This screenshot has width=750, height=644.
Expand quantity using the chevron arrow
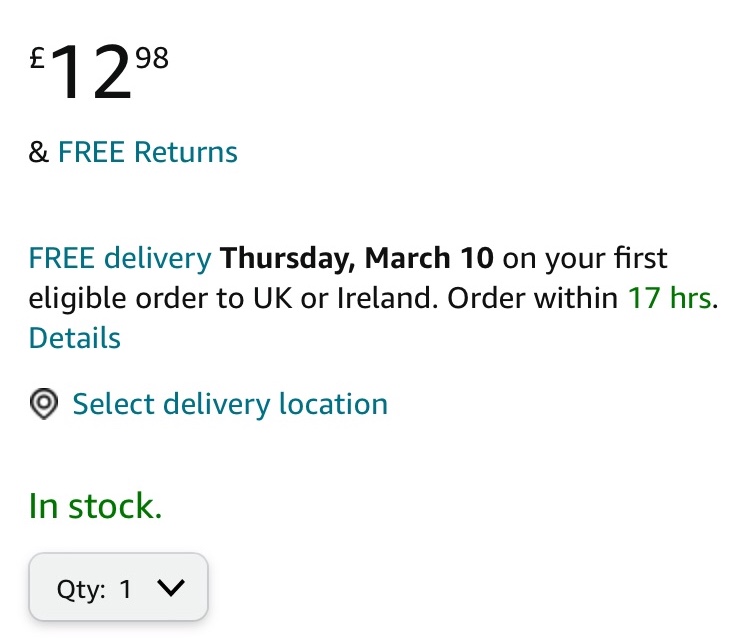[171, 588]
